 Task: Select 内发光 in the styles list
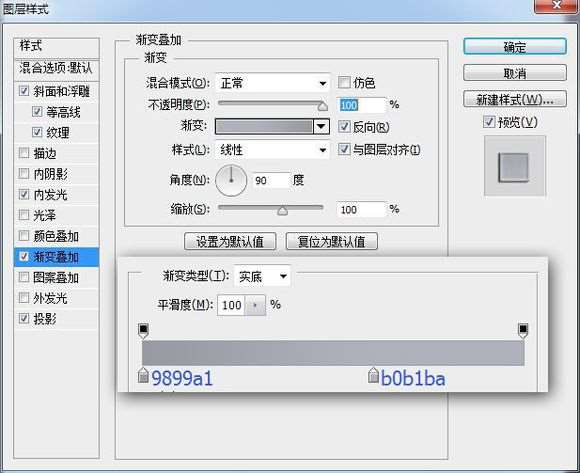(x=50, y=195)
